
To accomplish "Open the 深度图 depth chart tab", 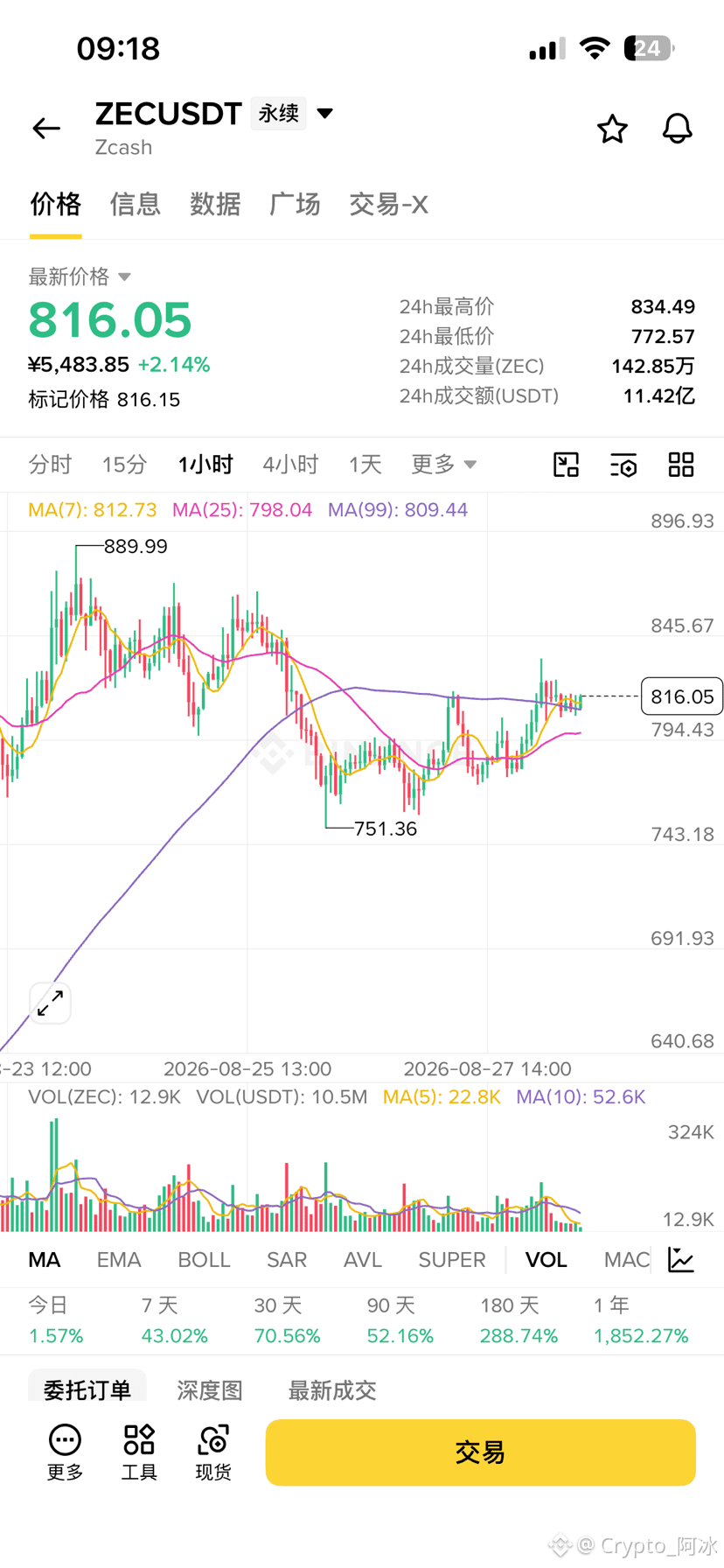I will (x=210, y=1390).
